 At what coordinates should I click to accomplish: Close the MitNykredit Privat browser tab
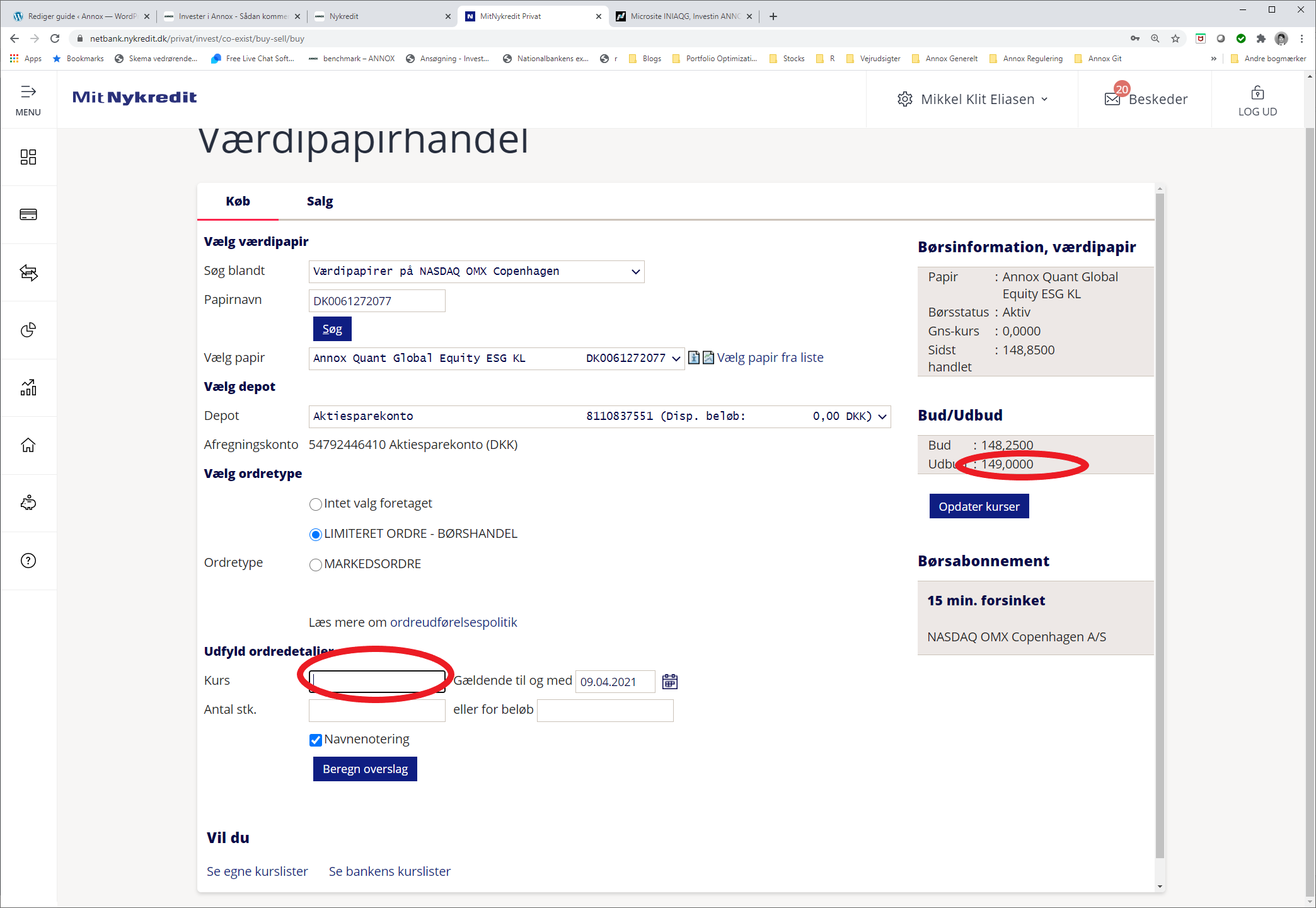[x=599, y=16]
